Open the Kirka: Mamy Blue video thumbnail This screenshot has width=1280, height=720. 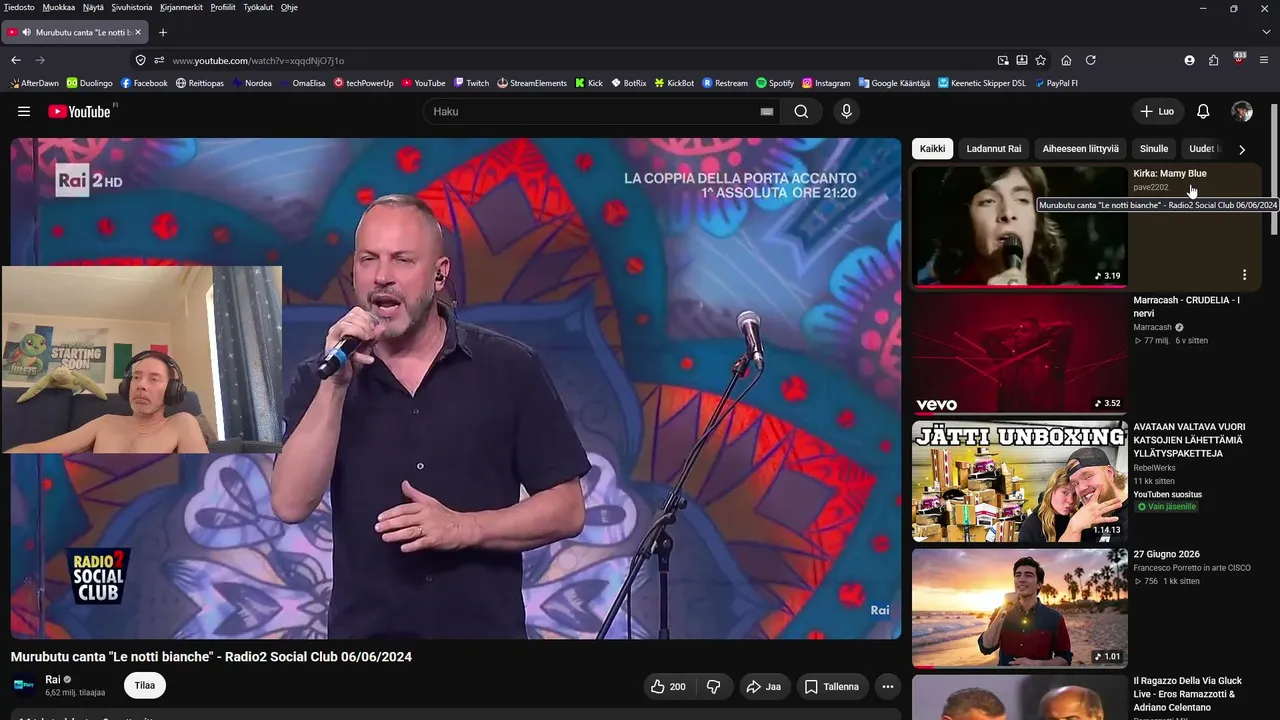click(1019, 226)
